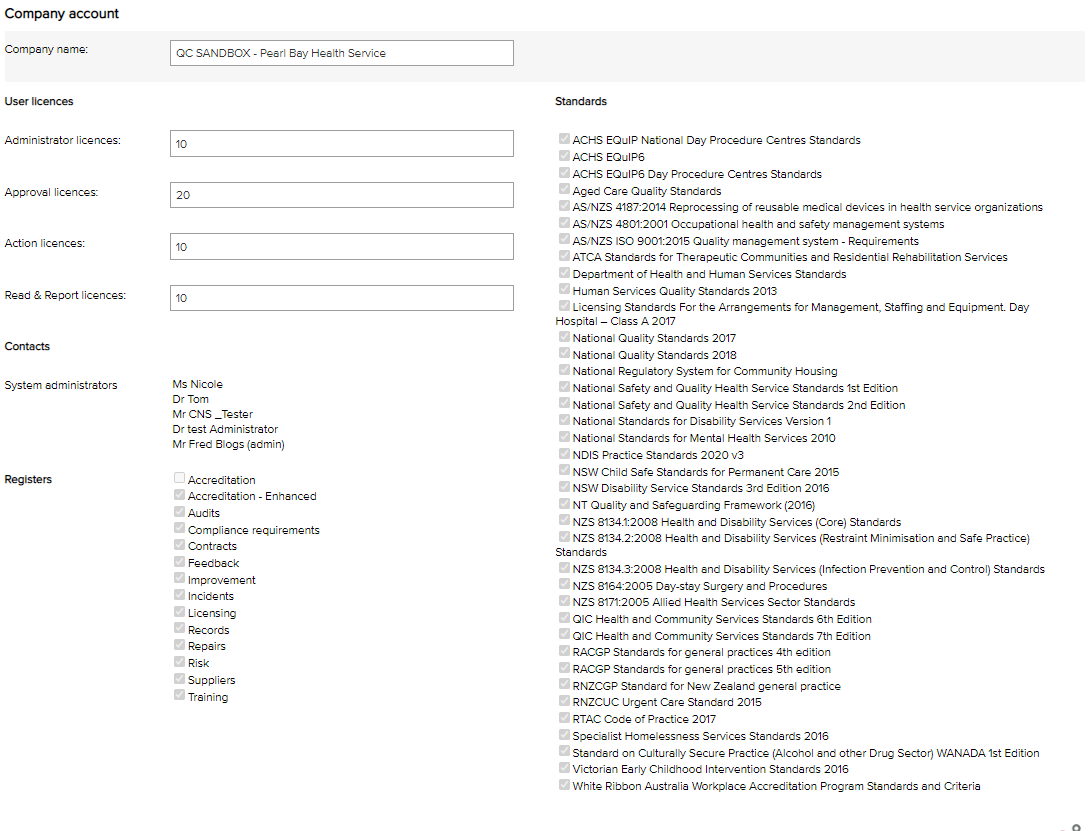Focus the Action licences field

click(x=342, y=247)
